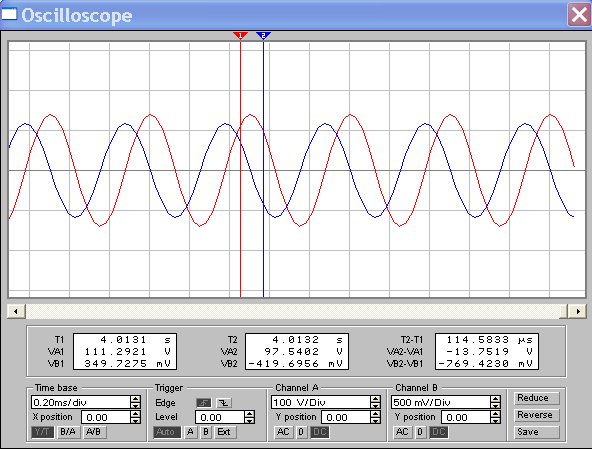The image size is (592, 449).
Task: Click the blue cursor 2 marker handle
Action: pyautogui.click(x=263, y=35)
